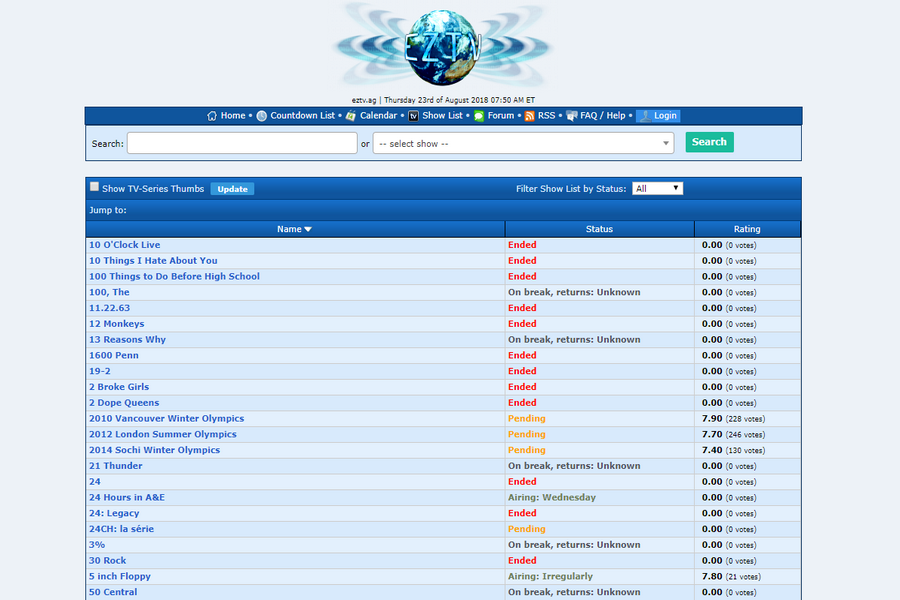This screenshot has width=900, height=600.
Task: Open the 30 Rock show link
Action: (x=107, y=560)
